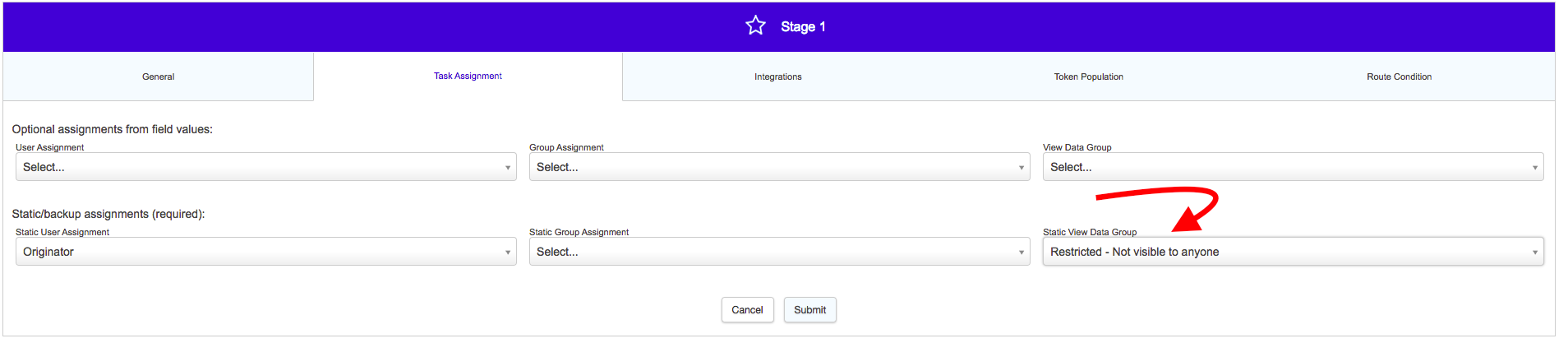Select the Task Assignment tab

pos(468,76)
